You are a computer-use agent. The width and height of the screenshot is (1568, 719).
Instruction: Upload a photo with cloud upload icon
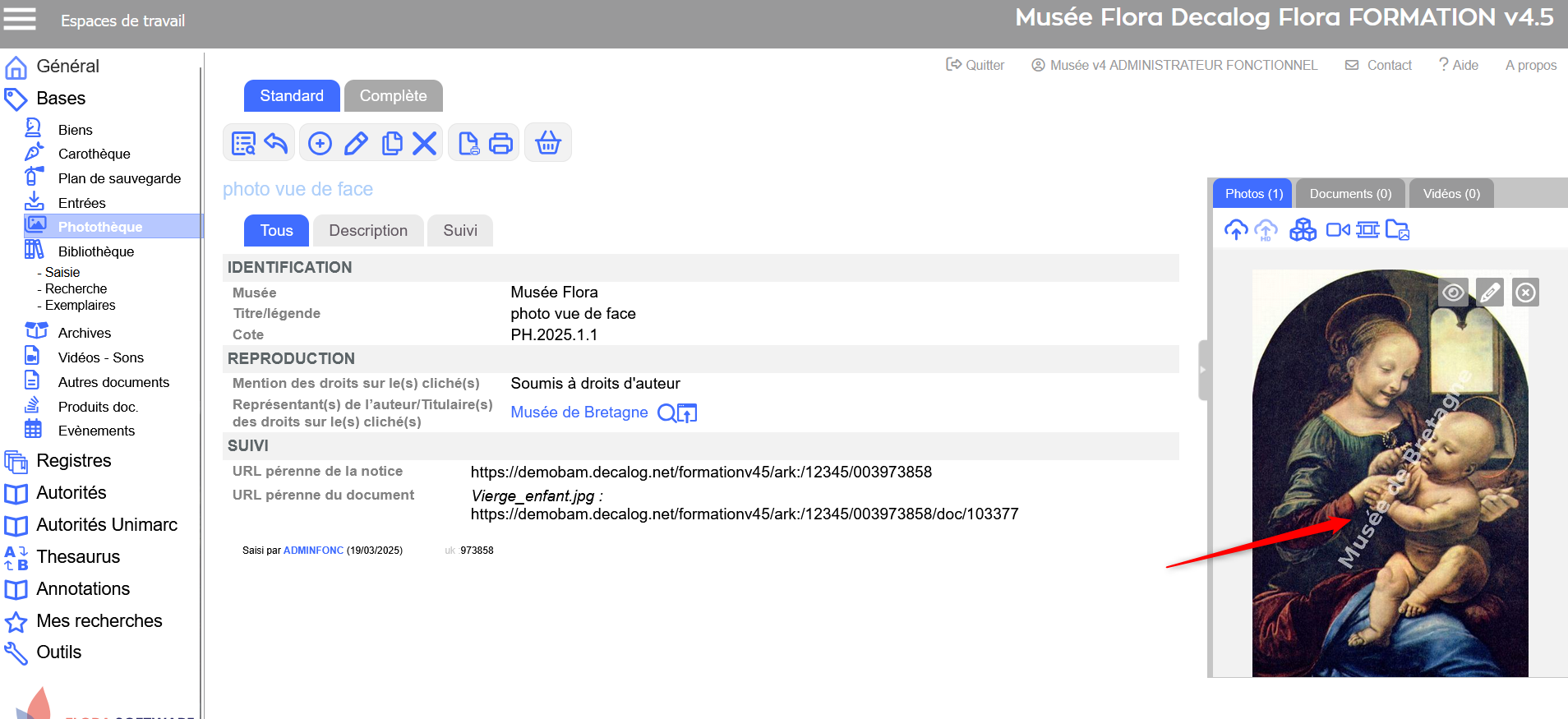1235,230
